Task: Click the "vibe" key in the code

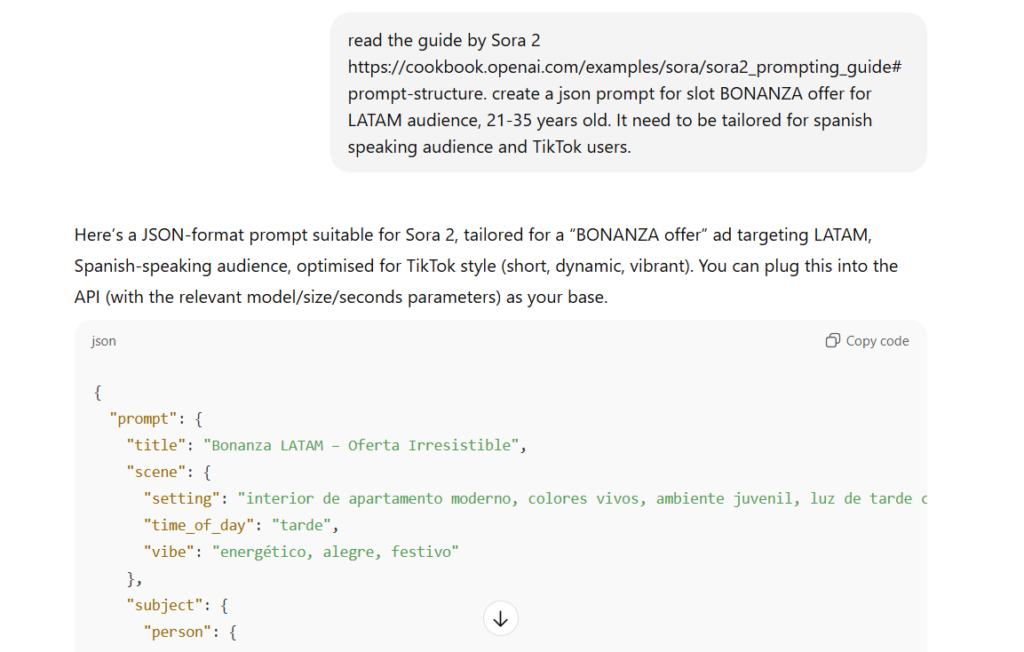Action: (x=169, y=551)
